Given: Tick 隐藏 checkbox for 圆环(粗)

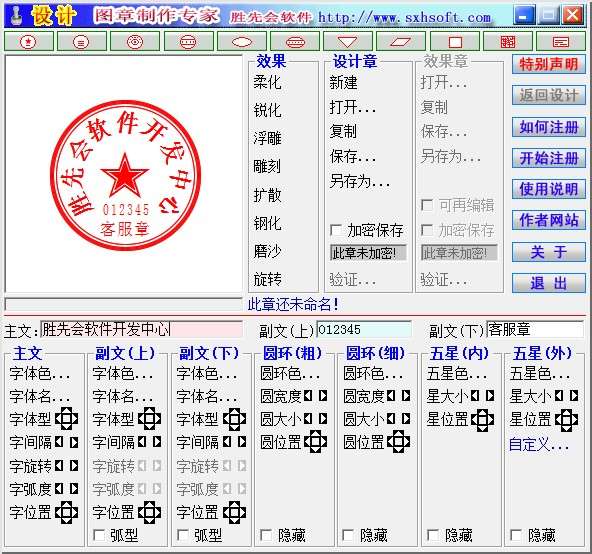Looking at the screenshot, I should coord(266,535).
